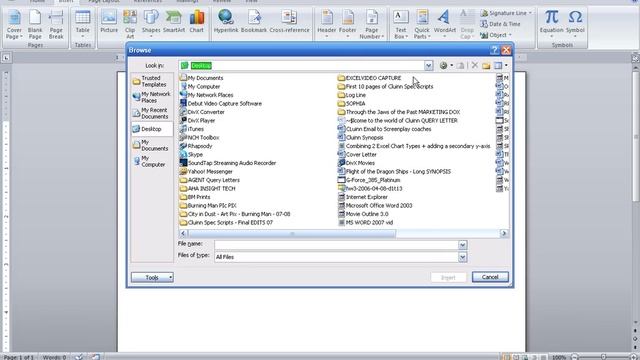Insert a Chart
640x360 pixels.
click(x=197, y=22)
